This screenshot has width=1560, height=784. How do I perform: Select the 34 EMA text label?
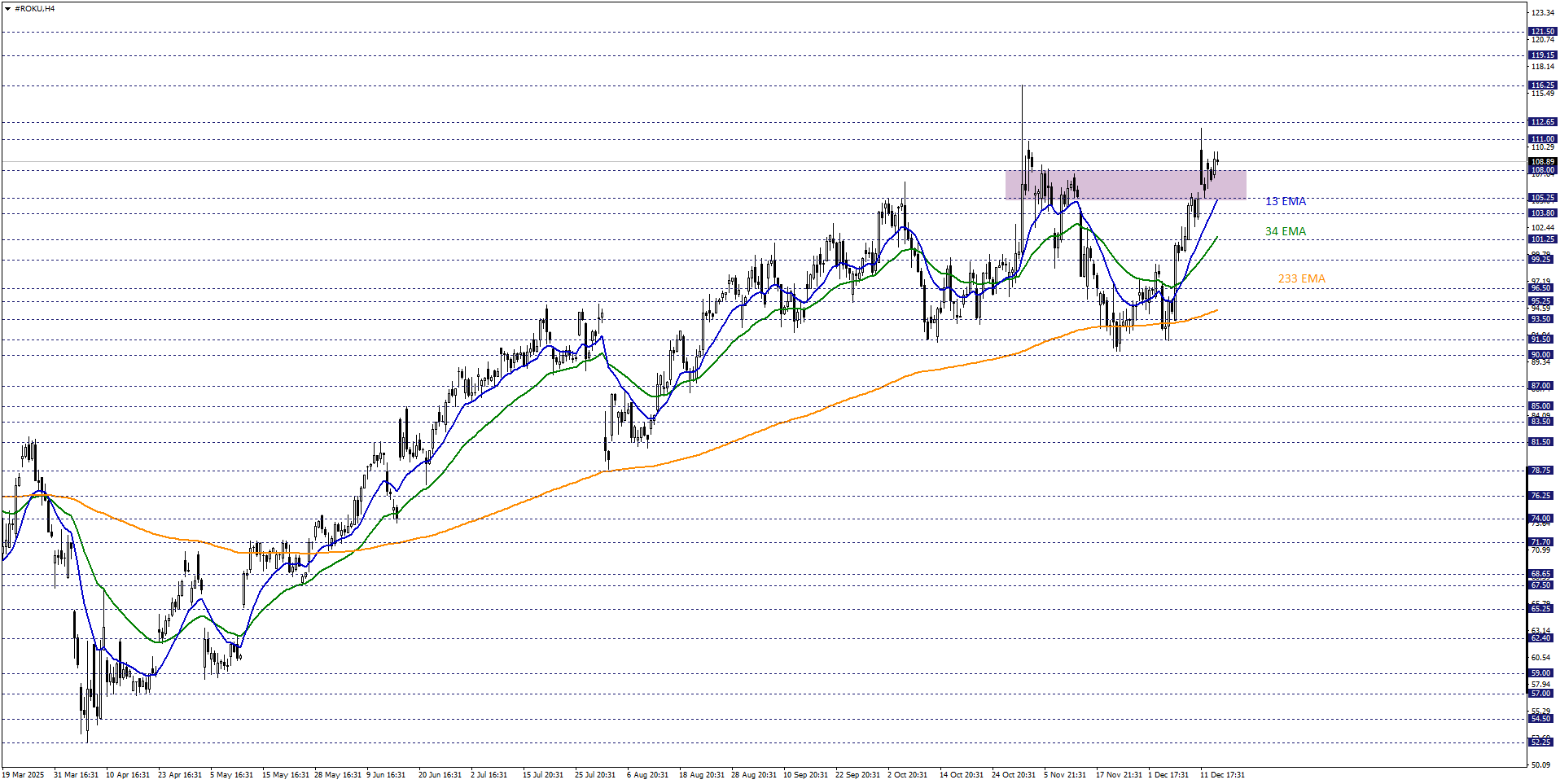(x=1285, y=232)
